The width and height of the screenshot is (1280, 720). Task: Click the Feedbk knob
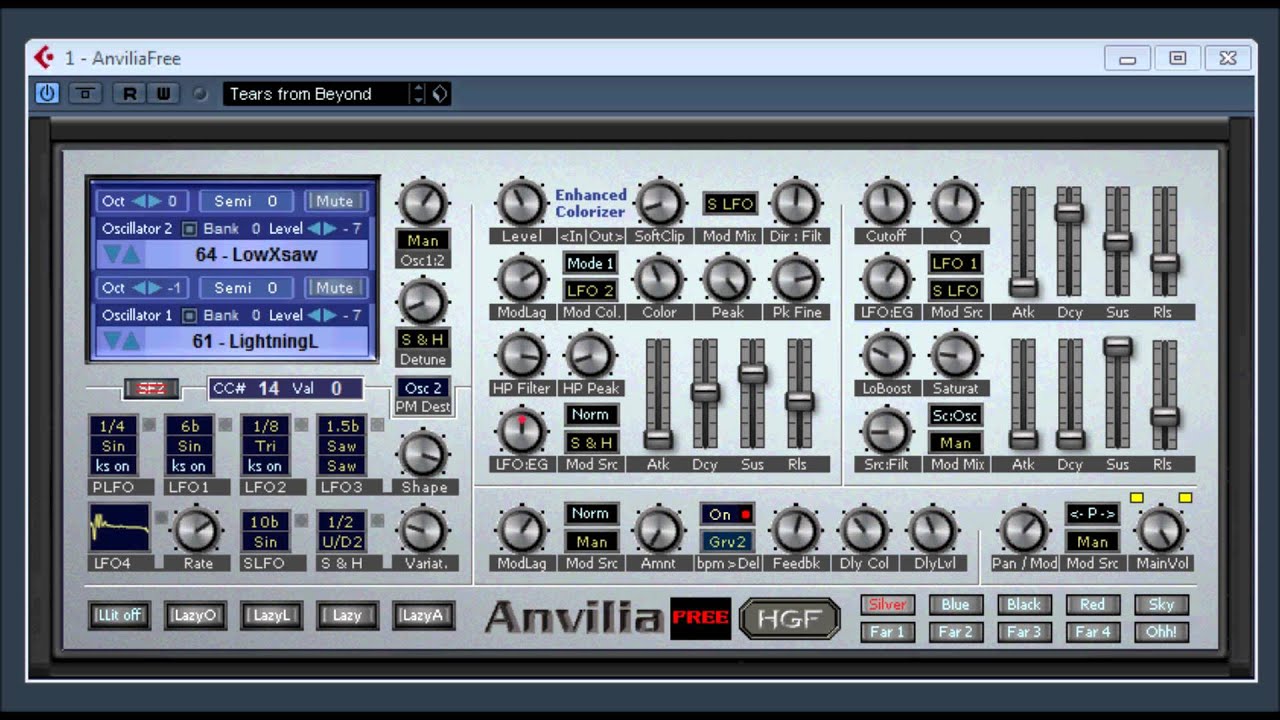tap(796, 531)
